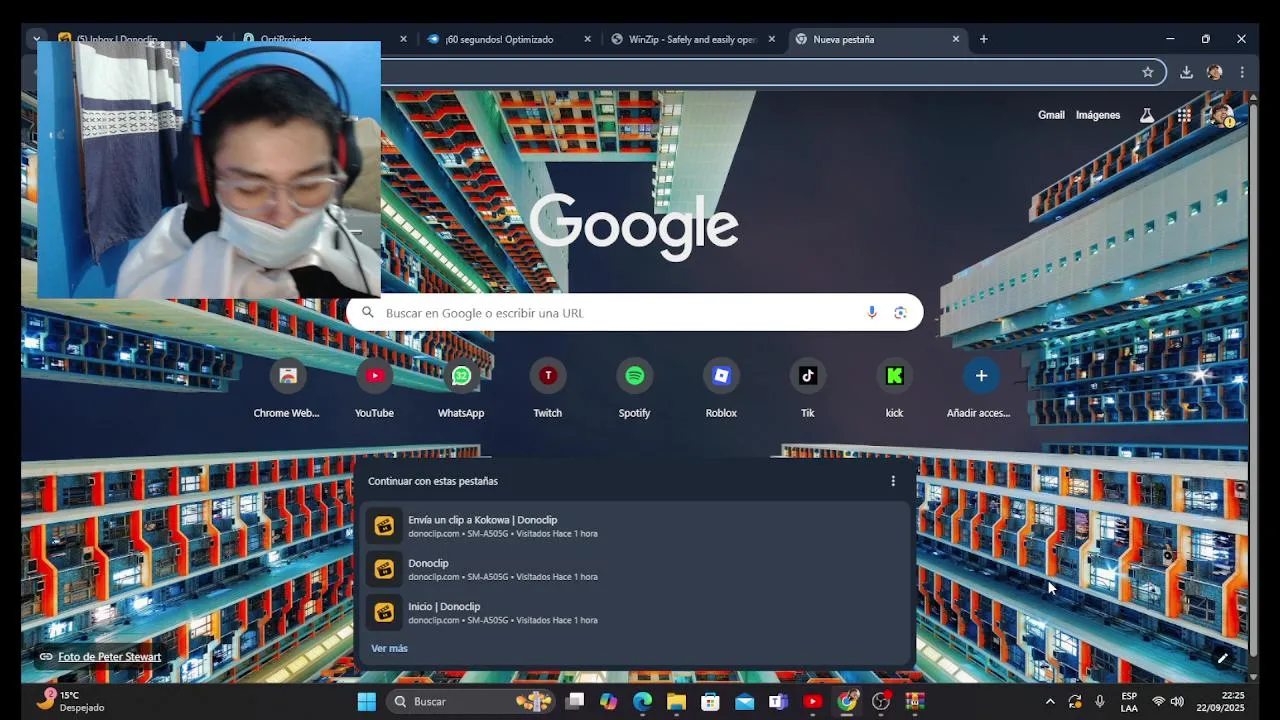This screenshot has height=720, width=1280.
Task: Click the pencil icon to customize Chrome
Action: [x=1222, y=658]
